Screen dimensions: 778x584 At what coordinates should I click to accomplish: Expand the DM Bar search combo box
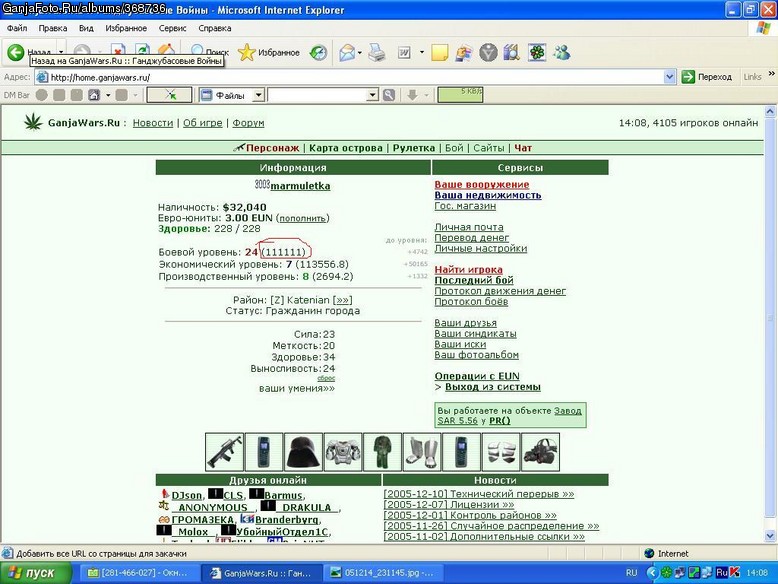point(372,95)
